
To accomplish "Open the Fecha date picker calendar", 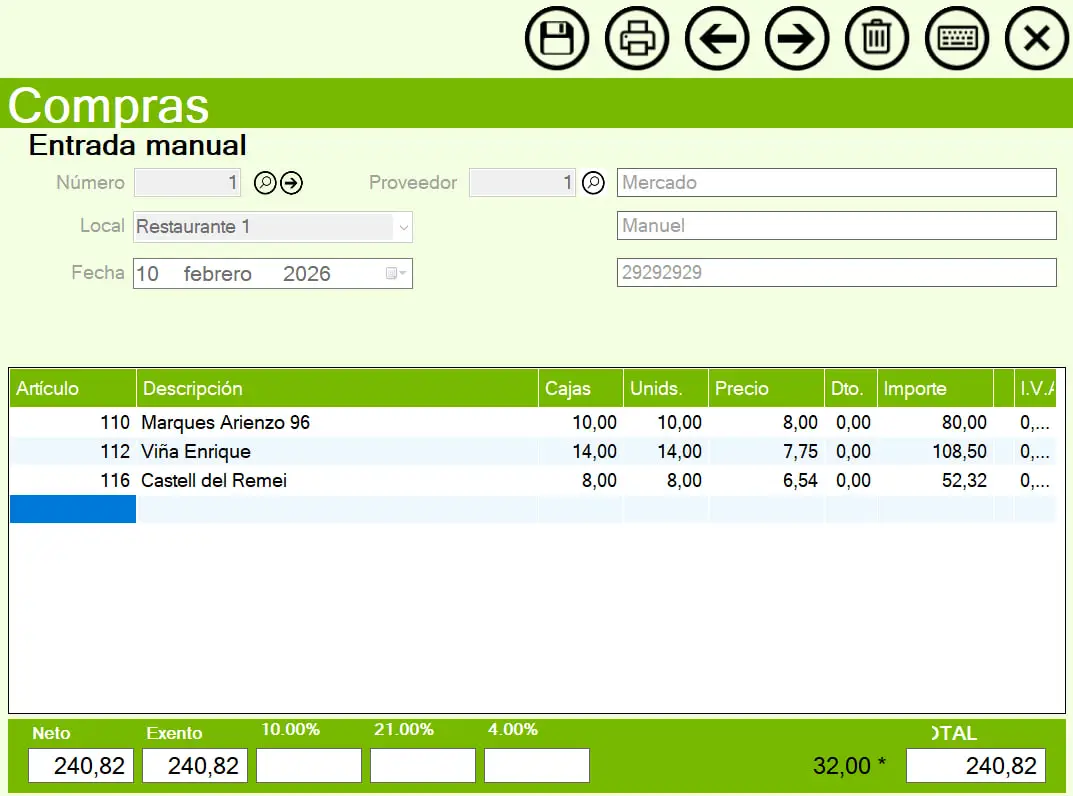I will [396, 273].
